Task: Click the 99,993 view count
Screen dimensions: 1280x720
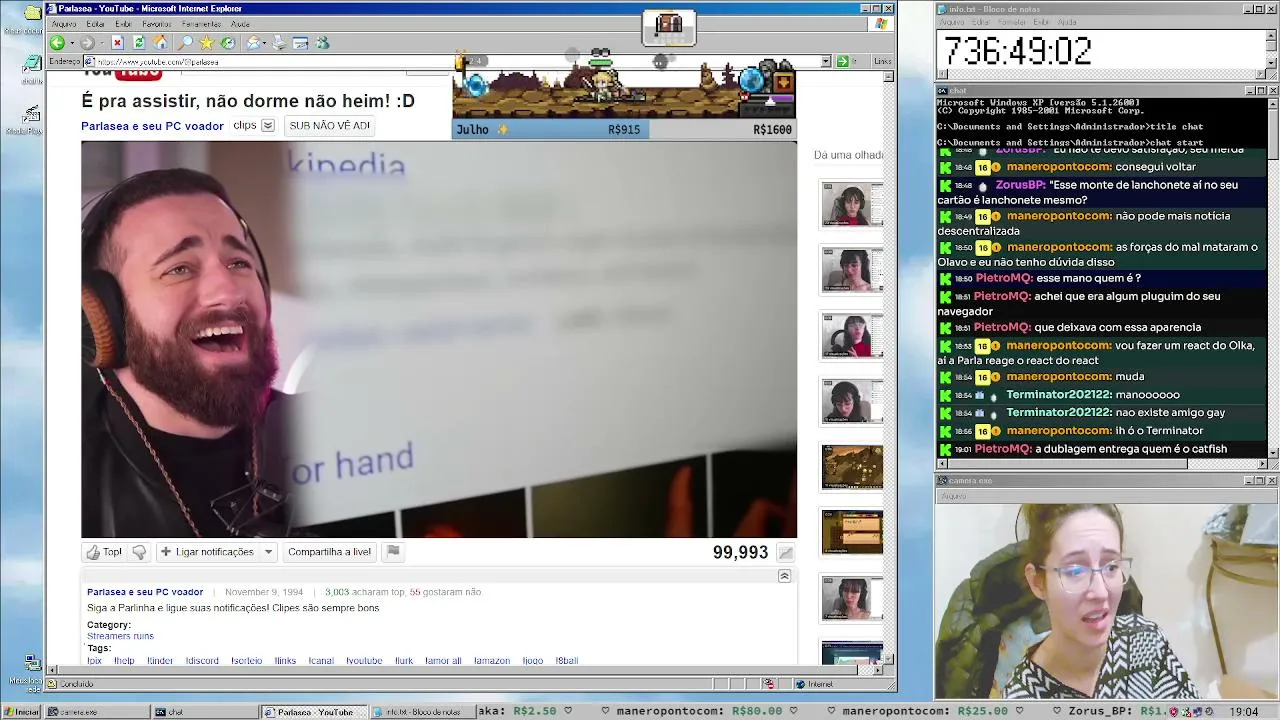Action: [x=740, y=553]
